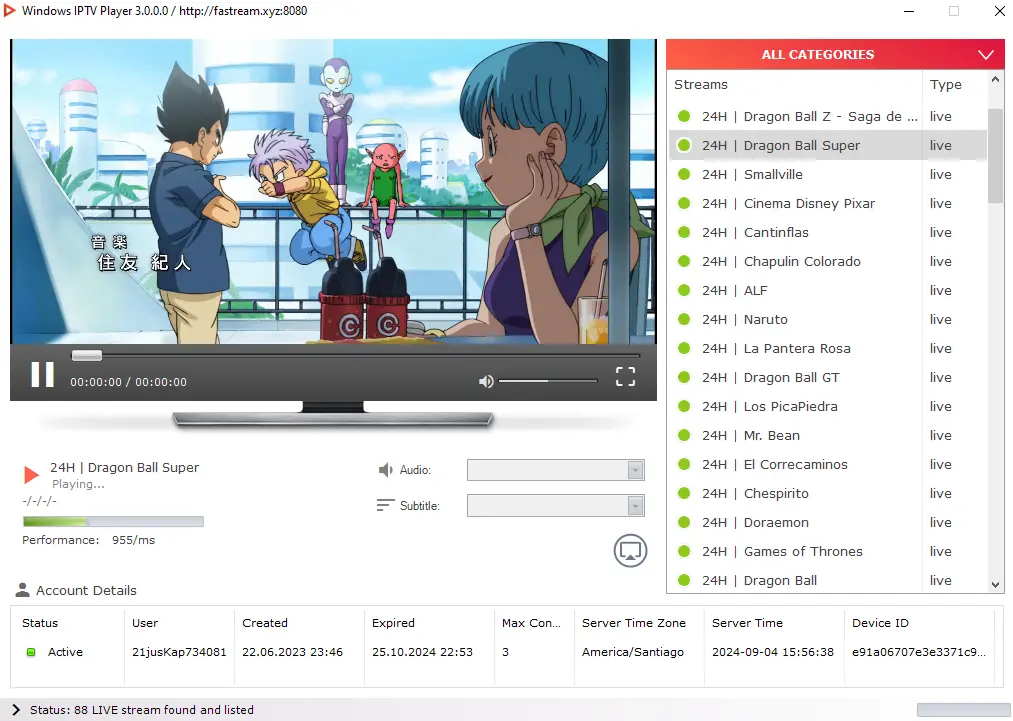The height and width of the screenshot is (721, 1013).
Task: Click the status bar 88 LIVE stream text
Action: point(141,709)
